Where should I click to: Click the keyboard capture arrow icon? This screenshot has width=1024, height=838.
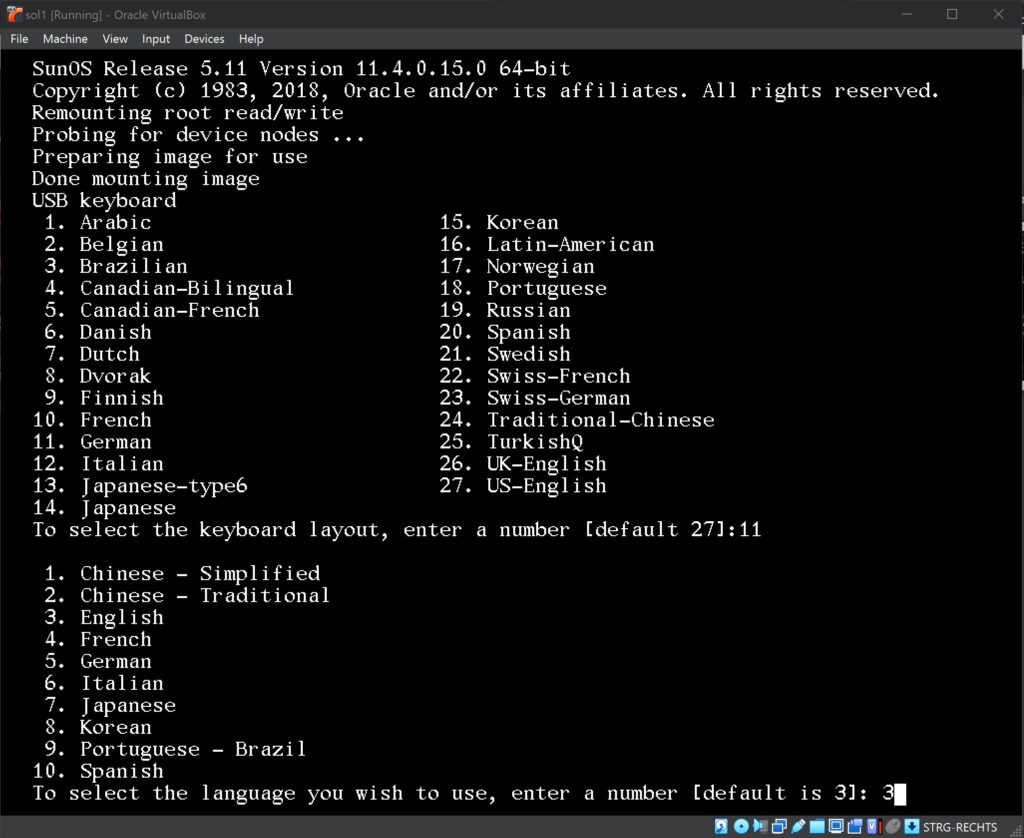(x=912, y=826)
